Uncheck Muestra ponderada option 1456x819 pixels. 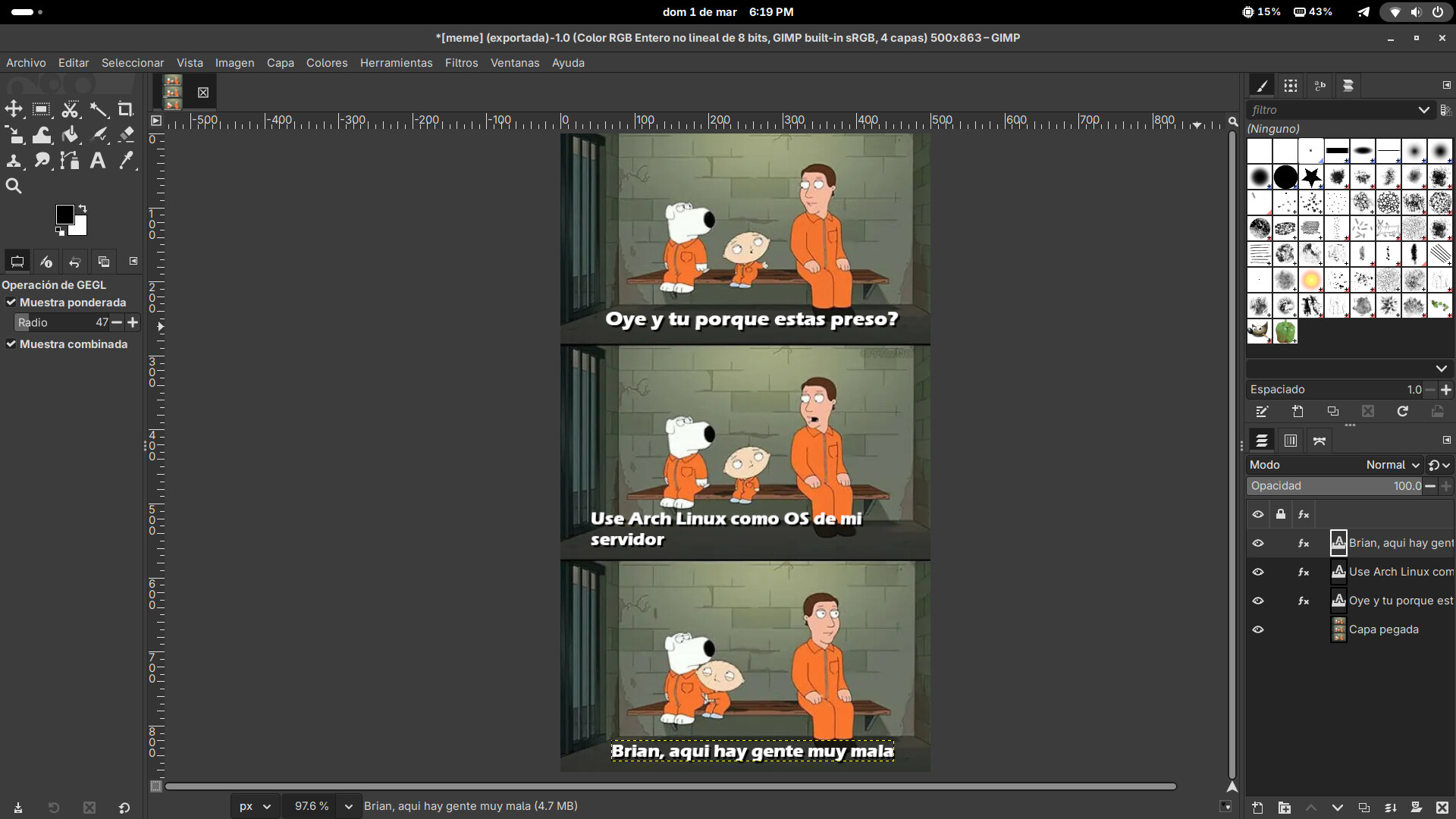pos(11,303)
